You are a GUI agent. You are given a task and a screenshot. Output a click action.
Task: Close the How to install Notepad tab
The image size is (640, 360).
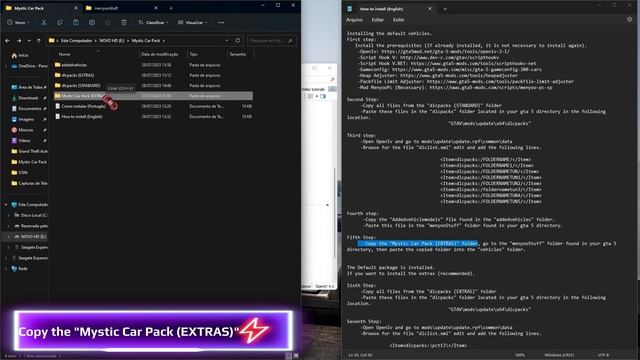pyautogui.click(x=429, y=9)
